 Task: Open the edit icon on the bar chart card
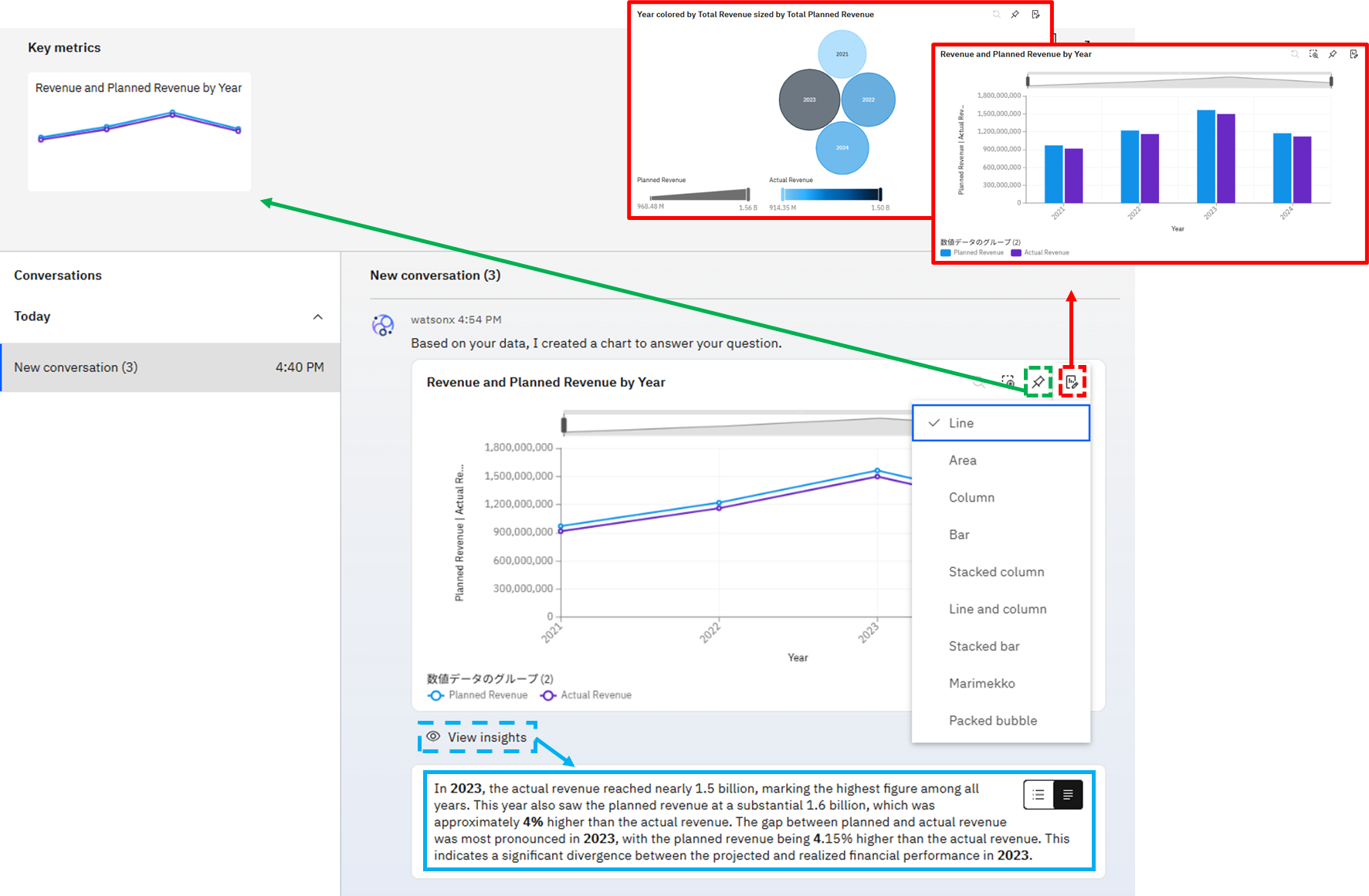(x=1354, y=54)
